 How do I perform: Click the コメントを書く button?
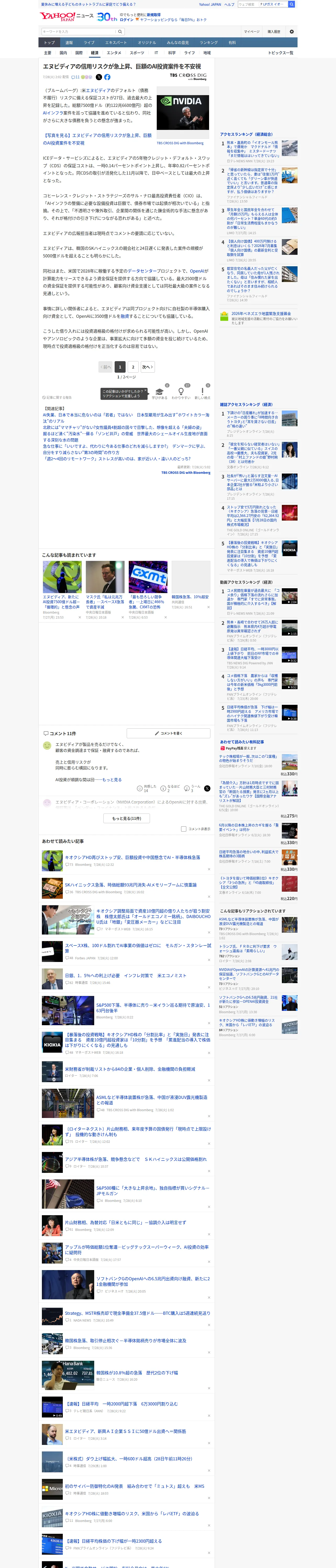[168, 734]
